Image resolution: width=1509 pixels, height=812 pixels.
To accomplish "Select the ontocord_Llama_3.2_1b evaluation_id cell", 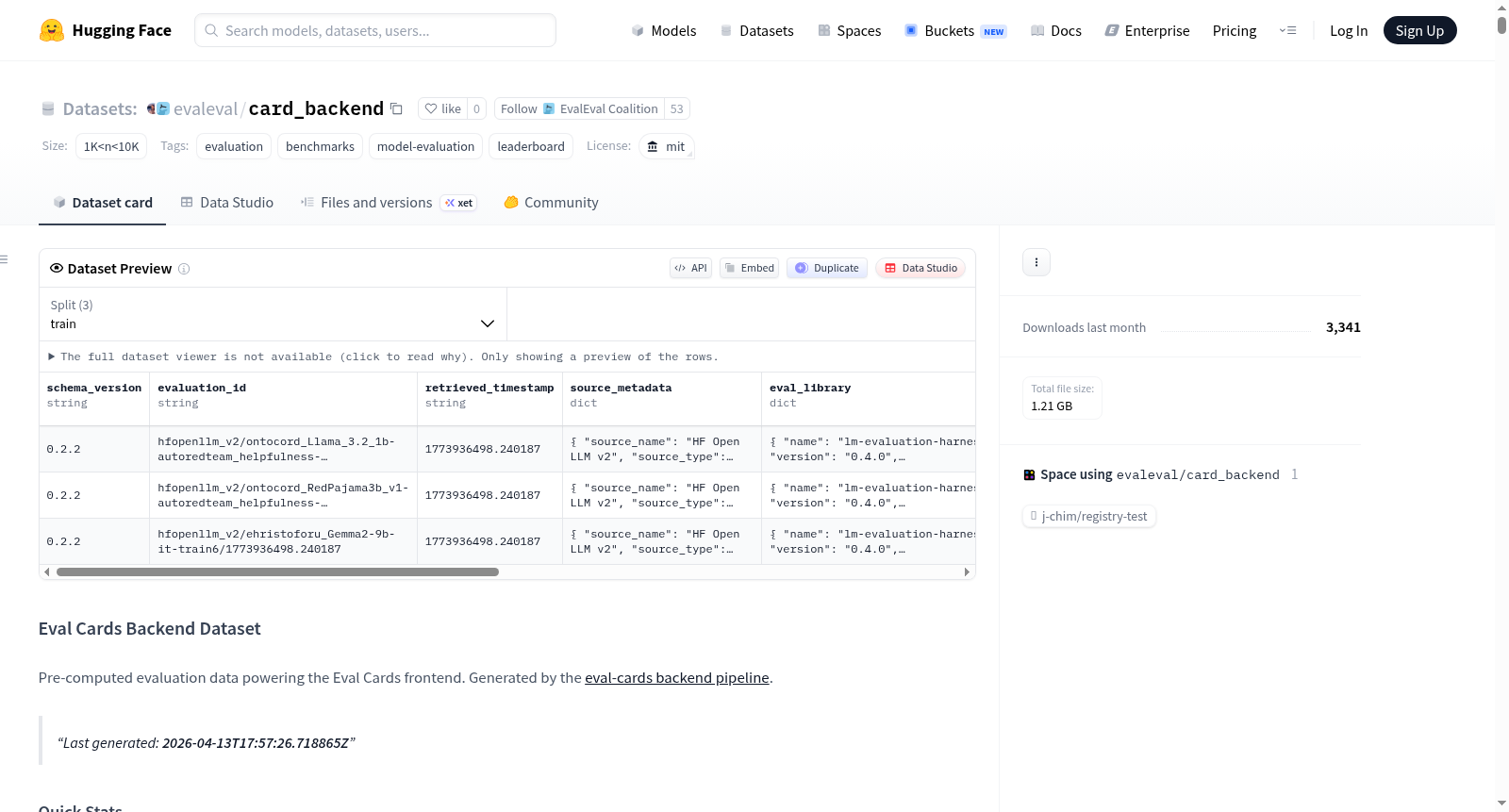I will [x=283, y=449].
